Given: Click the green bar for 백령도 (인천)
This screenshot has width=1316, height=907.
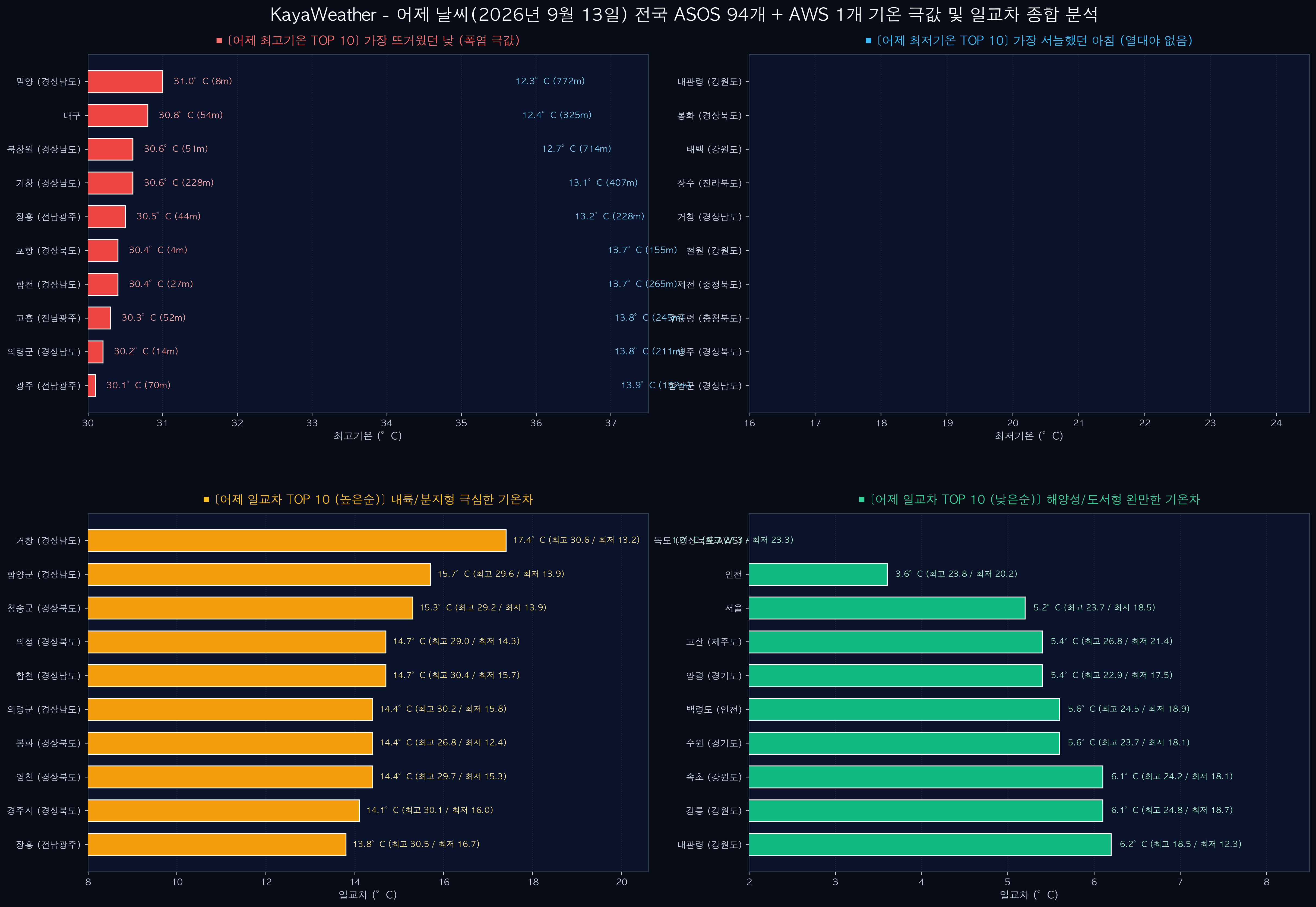Looking at the screenshot, I should [904, 709].
